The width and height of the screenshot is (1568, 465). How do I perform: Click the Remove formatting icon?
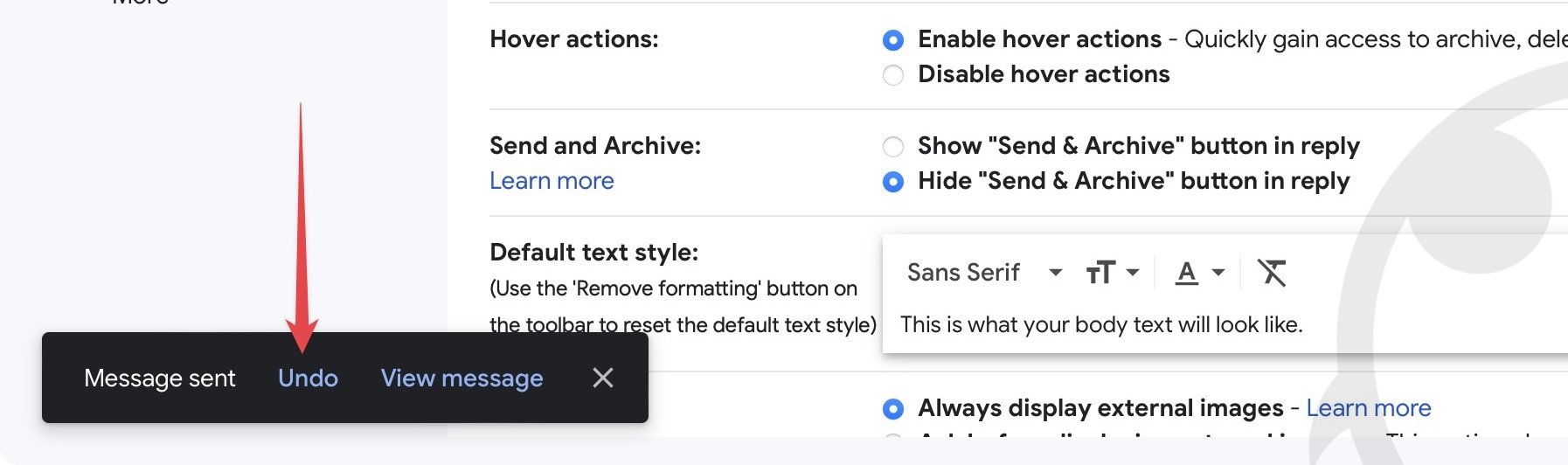[x=1272, y=273]
